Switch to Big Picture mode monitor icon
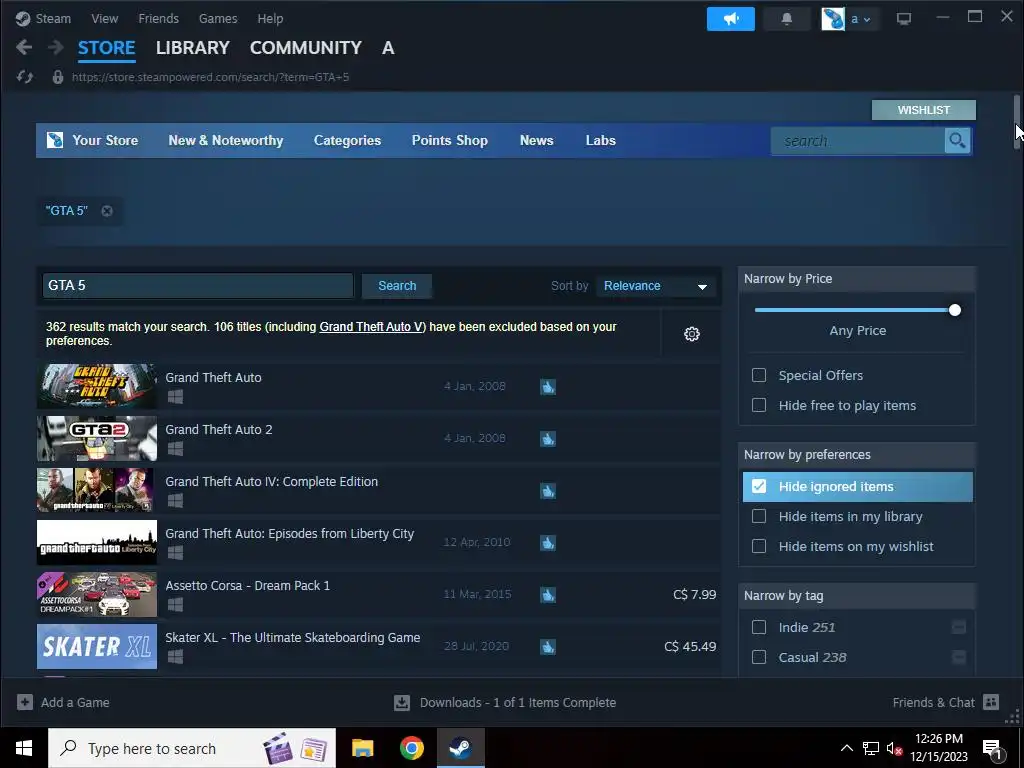 tap(904, 19)
